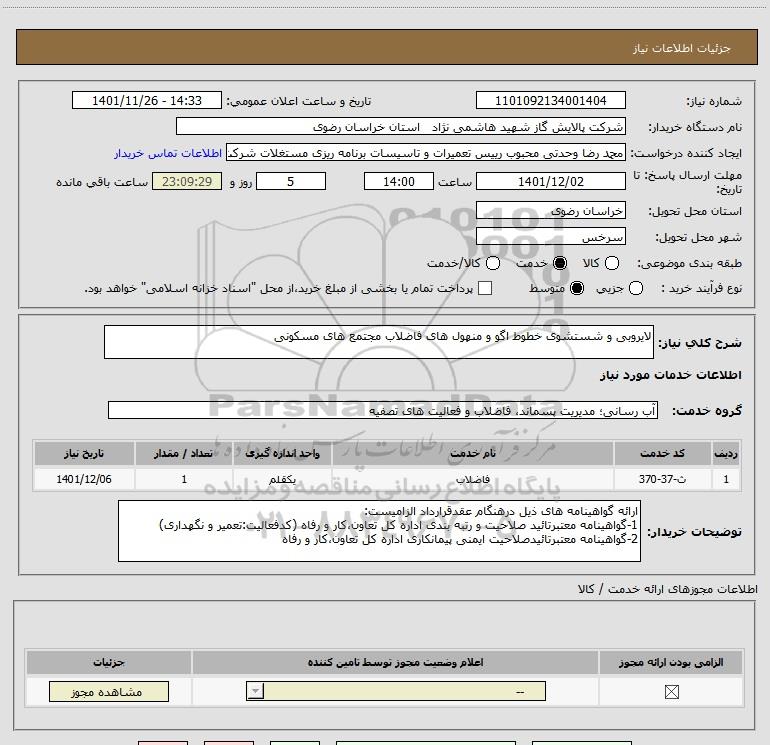770x745 pixels.
Task: Select the متوسط purchase type radio
Action: 577,288
